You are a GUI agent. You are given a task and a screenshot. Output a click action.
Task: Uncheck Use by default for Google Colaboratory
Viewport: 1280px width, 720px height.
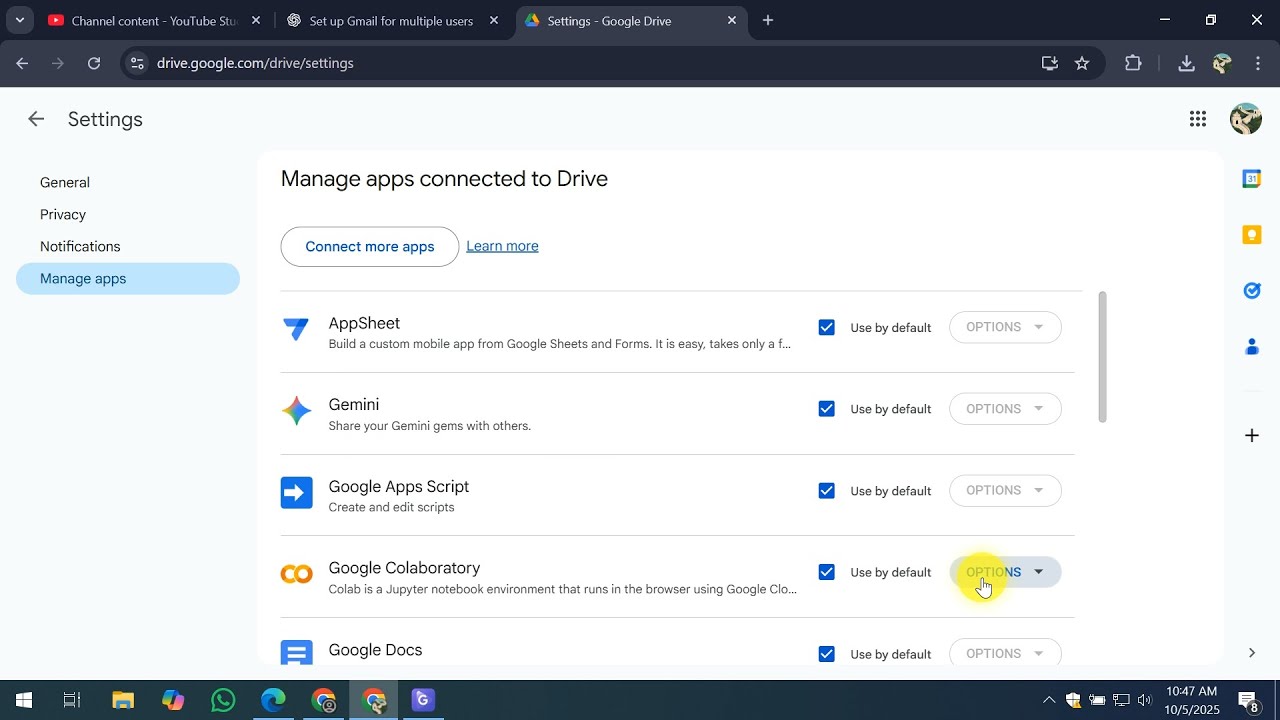tap(826, 572)
